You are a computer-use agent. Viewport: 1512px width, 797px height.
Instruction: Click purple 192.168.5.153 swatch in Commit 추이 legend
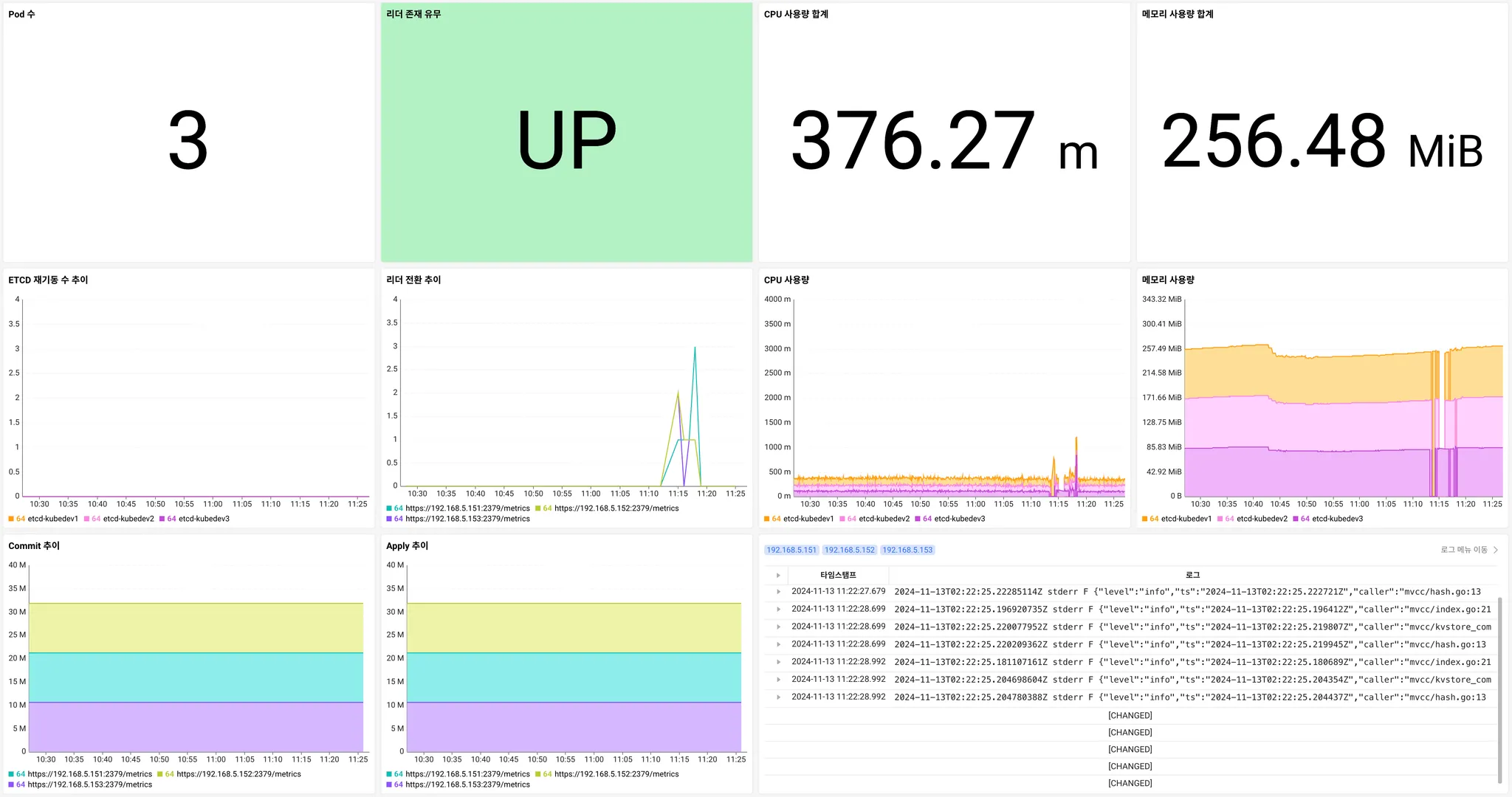point(11,784)
